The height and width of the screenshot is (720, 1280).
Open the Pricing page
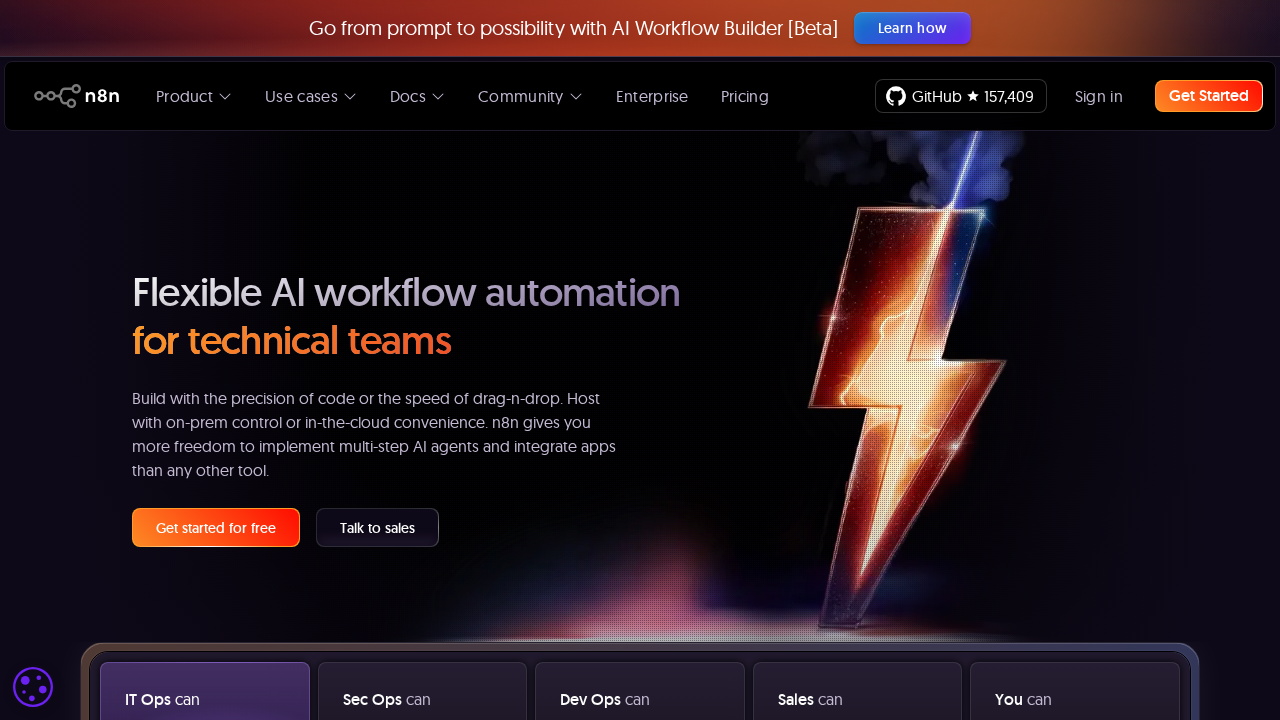click(x=744, y=96)
